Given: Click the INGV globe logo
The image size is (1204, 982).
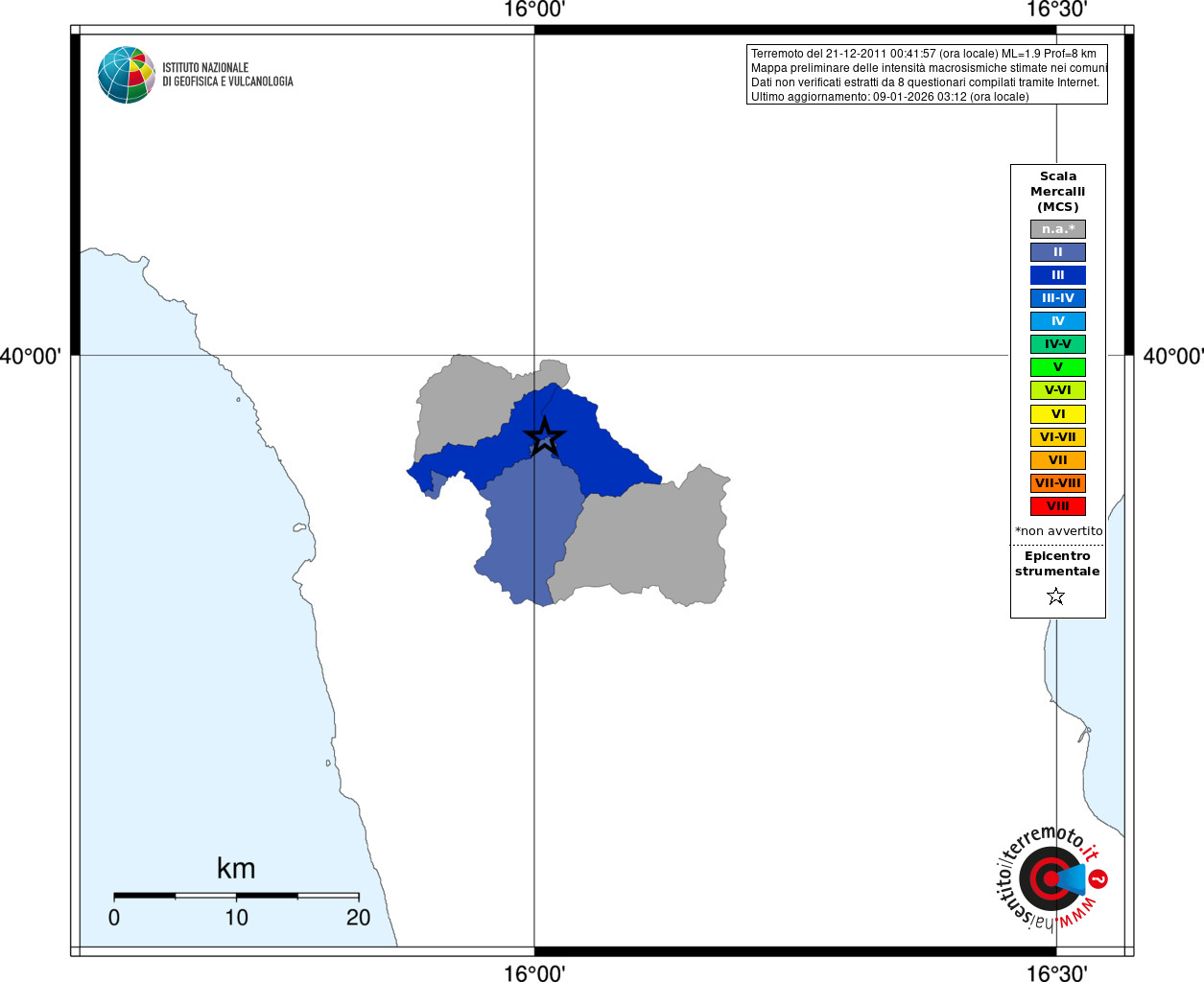Looking at the screenshot, I should click(127, 75).
